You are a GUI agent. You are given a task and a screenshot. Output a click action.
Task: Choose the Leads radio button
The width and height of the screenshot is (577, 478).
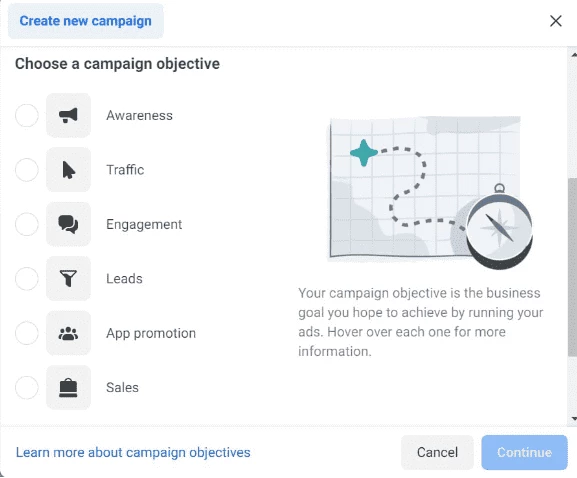tap(26, 279)
